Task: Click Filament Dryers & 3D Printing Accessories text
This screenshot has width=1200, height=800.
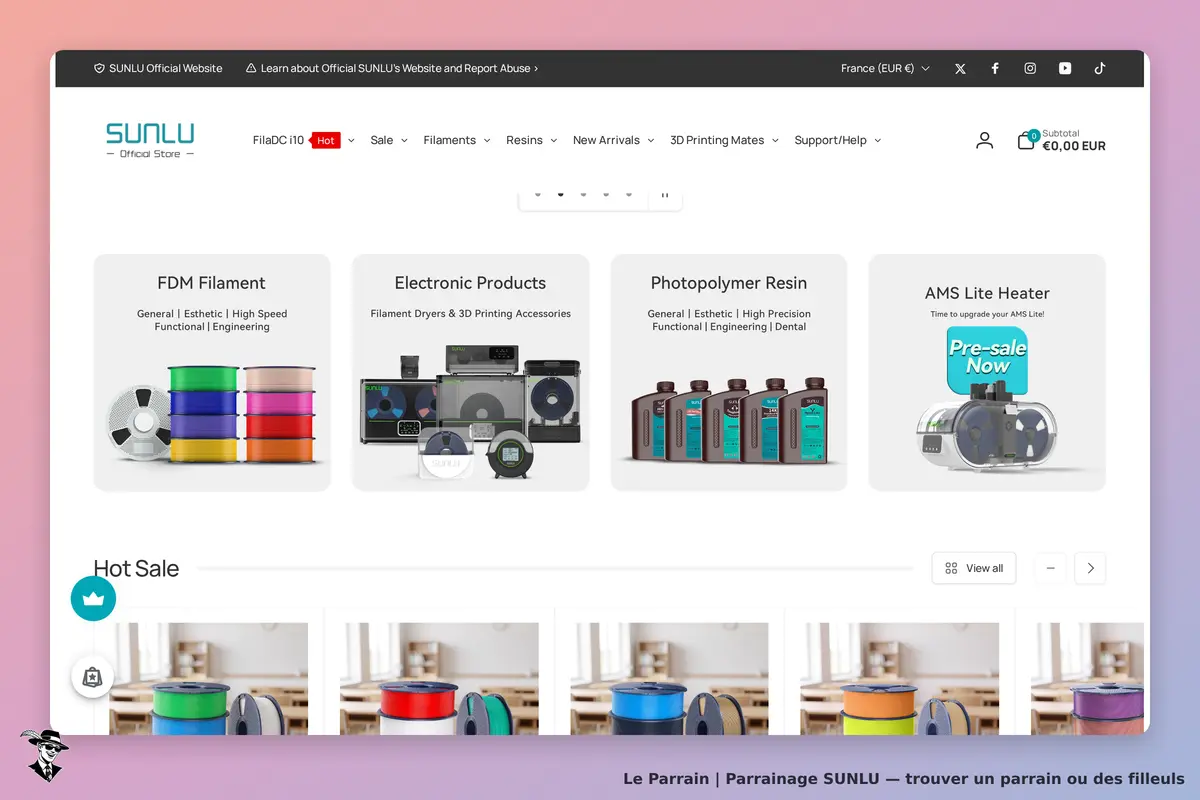Action: (x=470, y=314)
